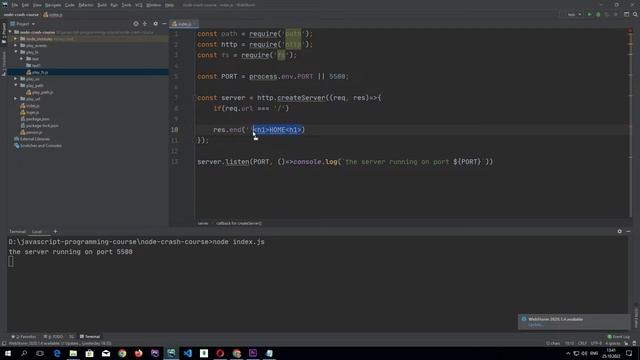This screenshot has height=360, width=640.
Task: Click the Windows Start button
Action: coord(8,353)
